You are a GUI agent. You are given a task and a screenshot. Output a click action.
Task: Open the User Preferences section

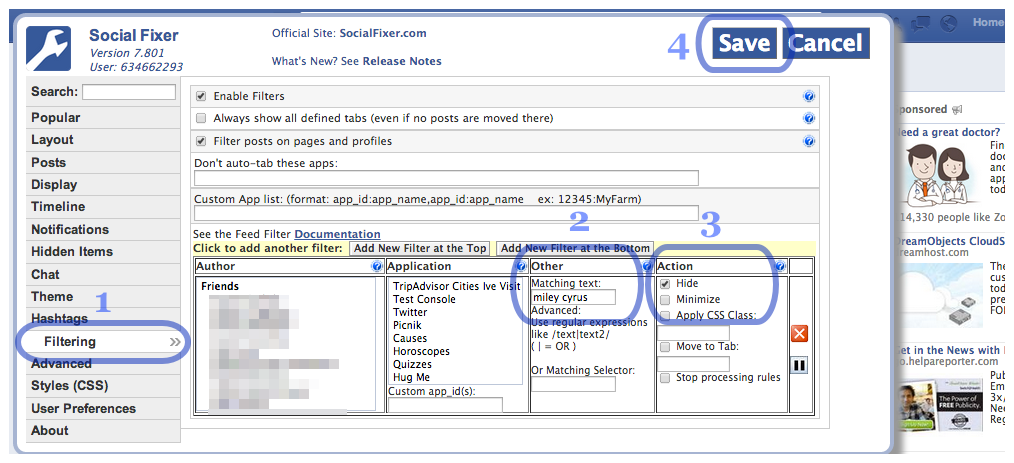[x=103, y=409]
